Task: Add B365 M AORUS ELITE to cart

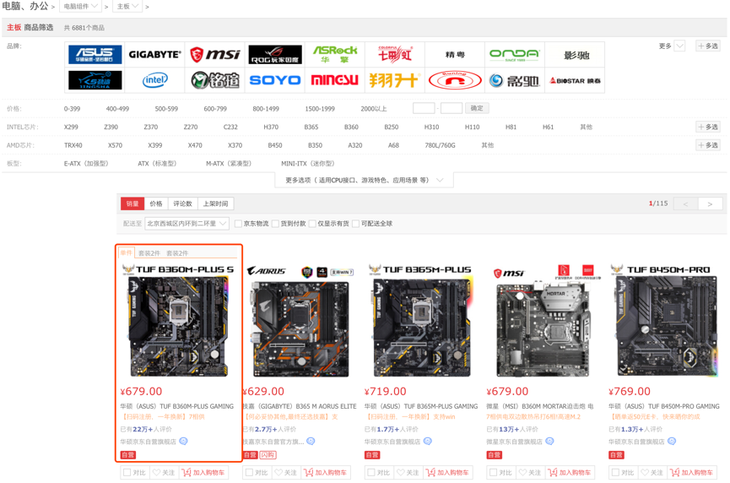Action: click(325, 472)
